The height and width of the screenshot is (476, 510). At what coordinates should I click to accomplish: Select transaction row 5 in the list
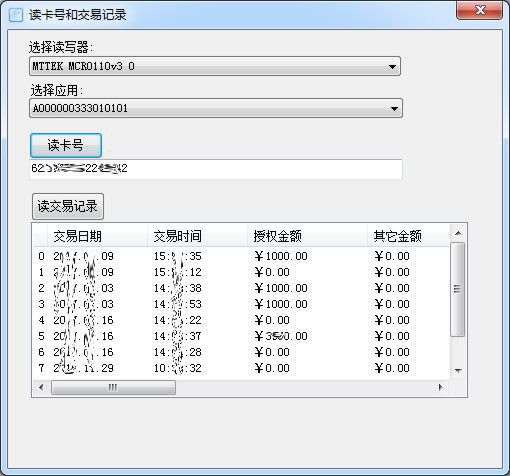point(241,336)
